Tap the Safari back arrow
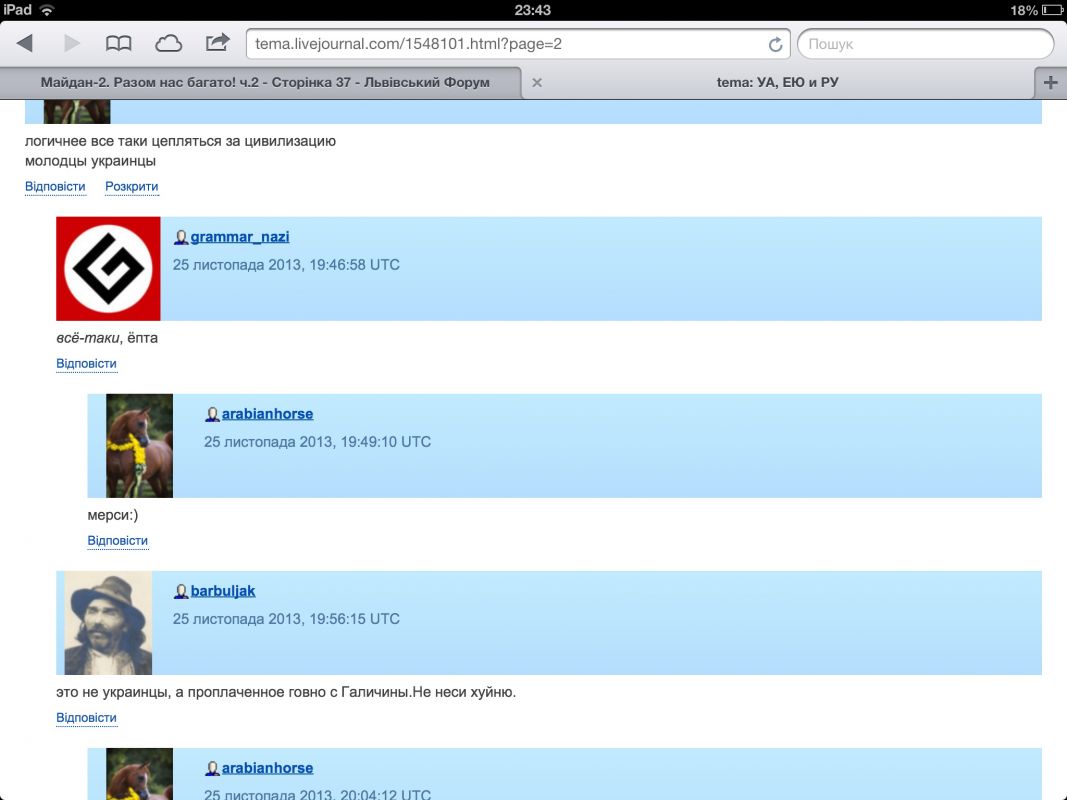The image size is (1067, 800). coord(25,44)
